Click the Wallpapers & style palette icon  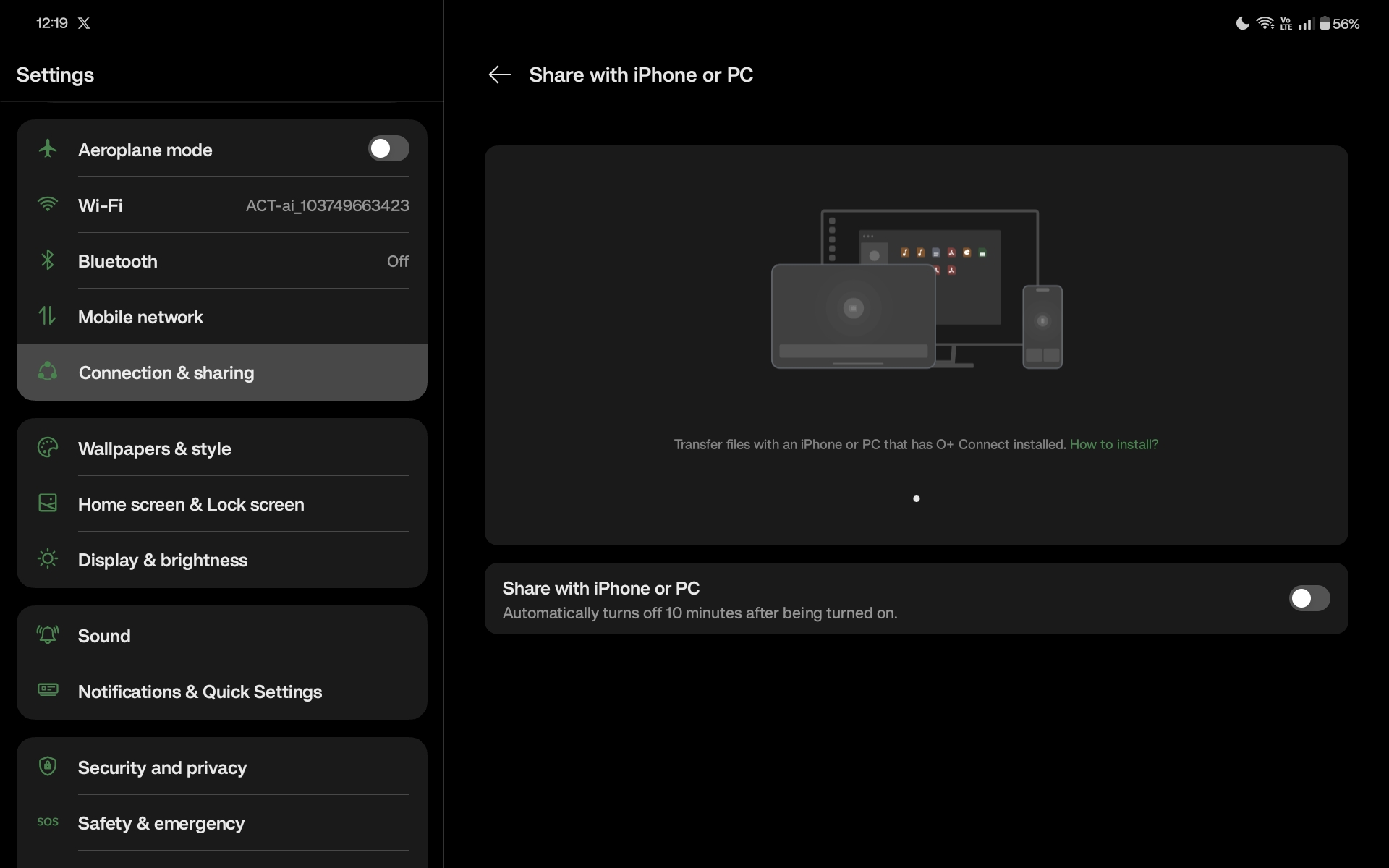(x=48, y=448)
